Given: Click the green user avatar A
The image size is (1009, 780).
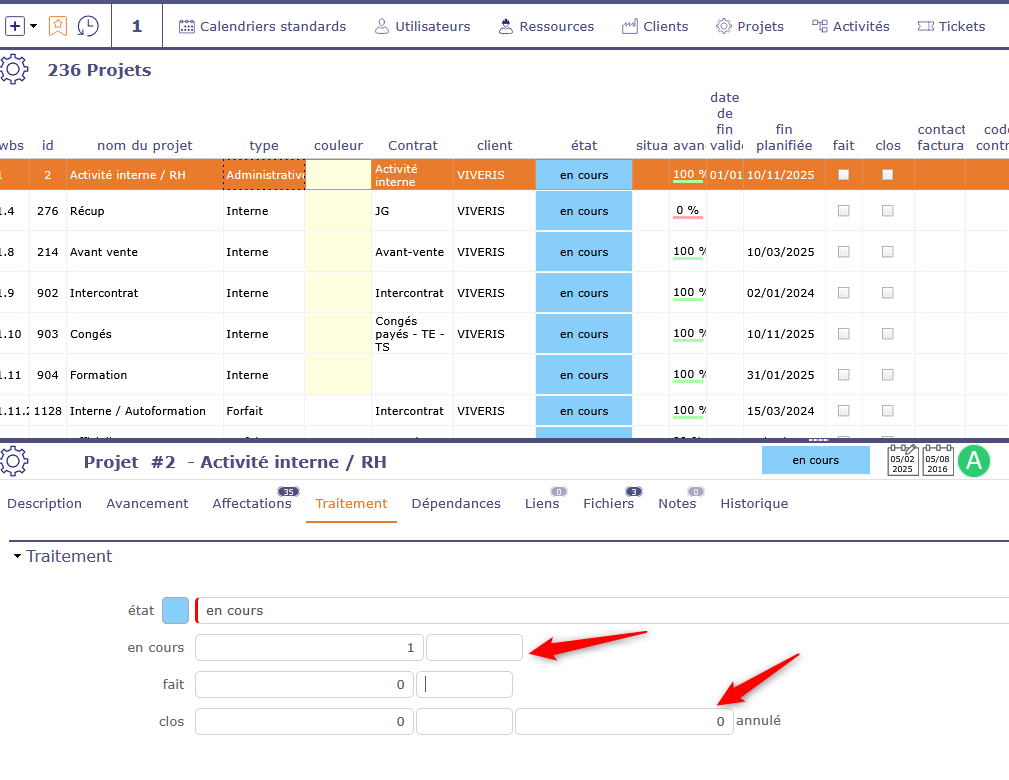Looking at the screenshot, I should click(x=973, y=461).
